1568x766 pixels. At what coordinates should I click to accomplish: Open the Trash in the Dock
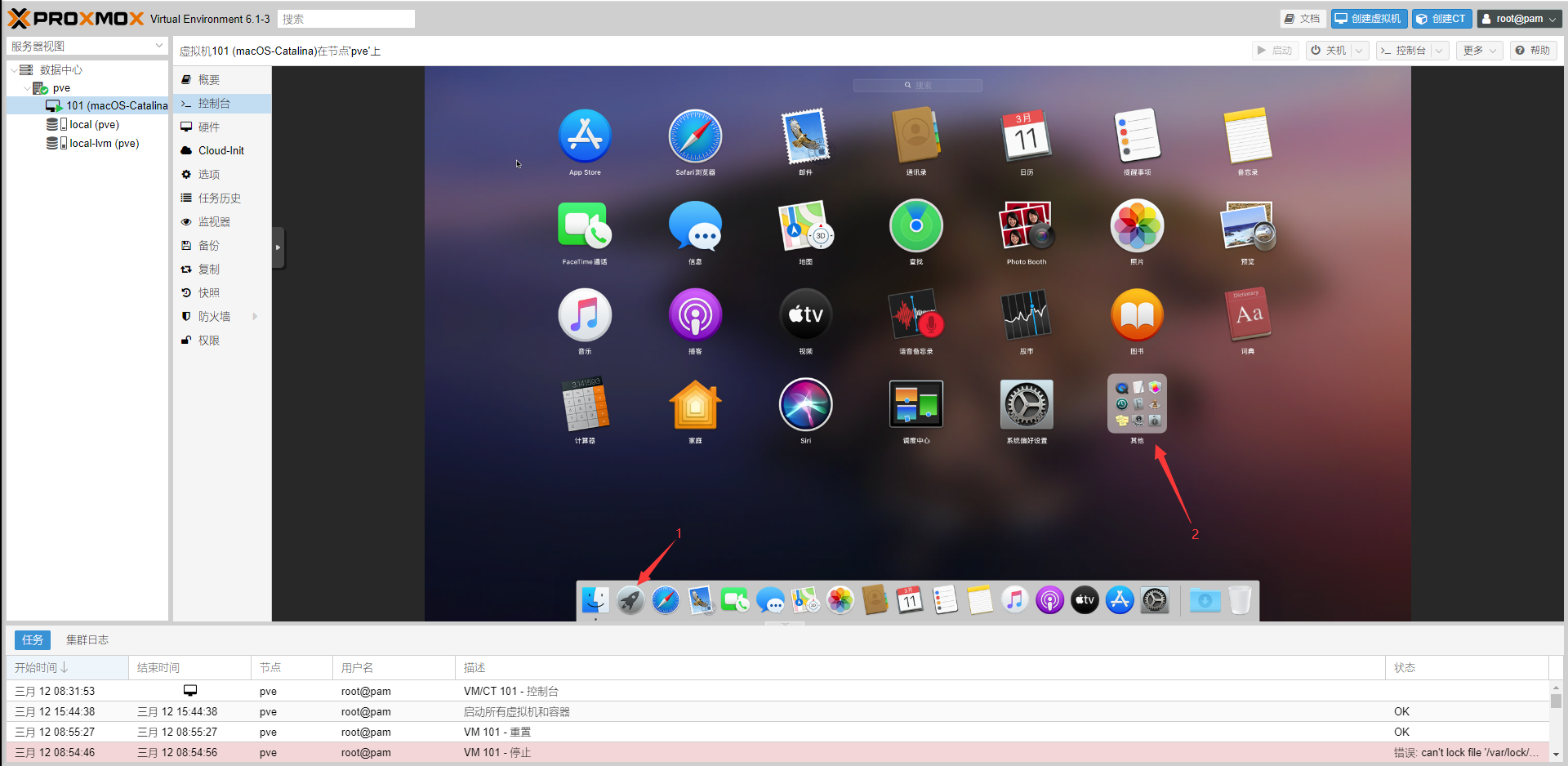(x=1239, y=601)
